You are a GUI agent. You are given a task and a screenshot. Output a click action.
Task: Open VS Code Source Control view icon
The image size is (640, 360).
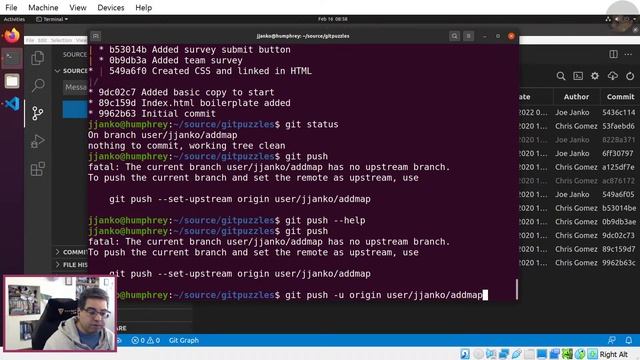point(38,113)
